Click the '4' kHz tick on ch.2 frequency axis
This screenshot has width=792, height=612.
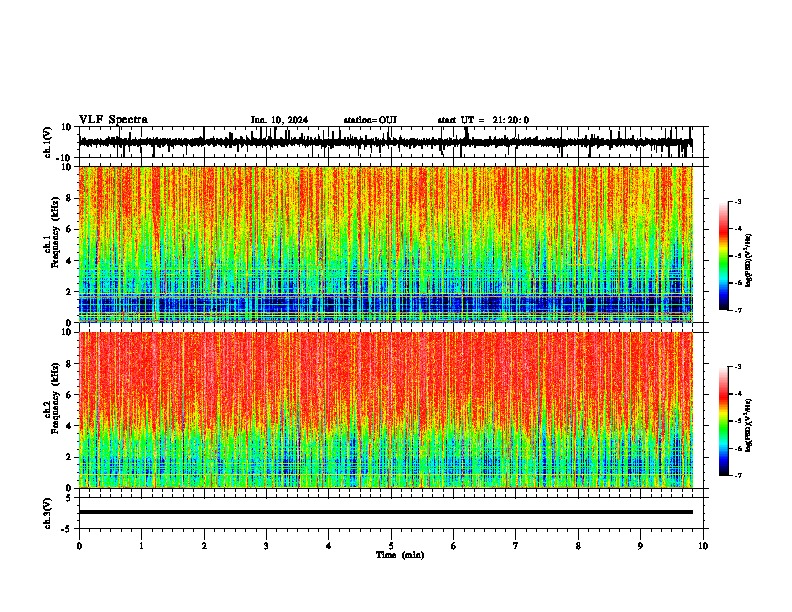[x=70, y=426]
